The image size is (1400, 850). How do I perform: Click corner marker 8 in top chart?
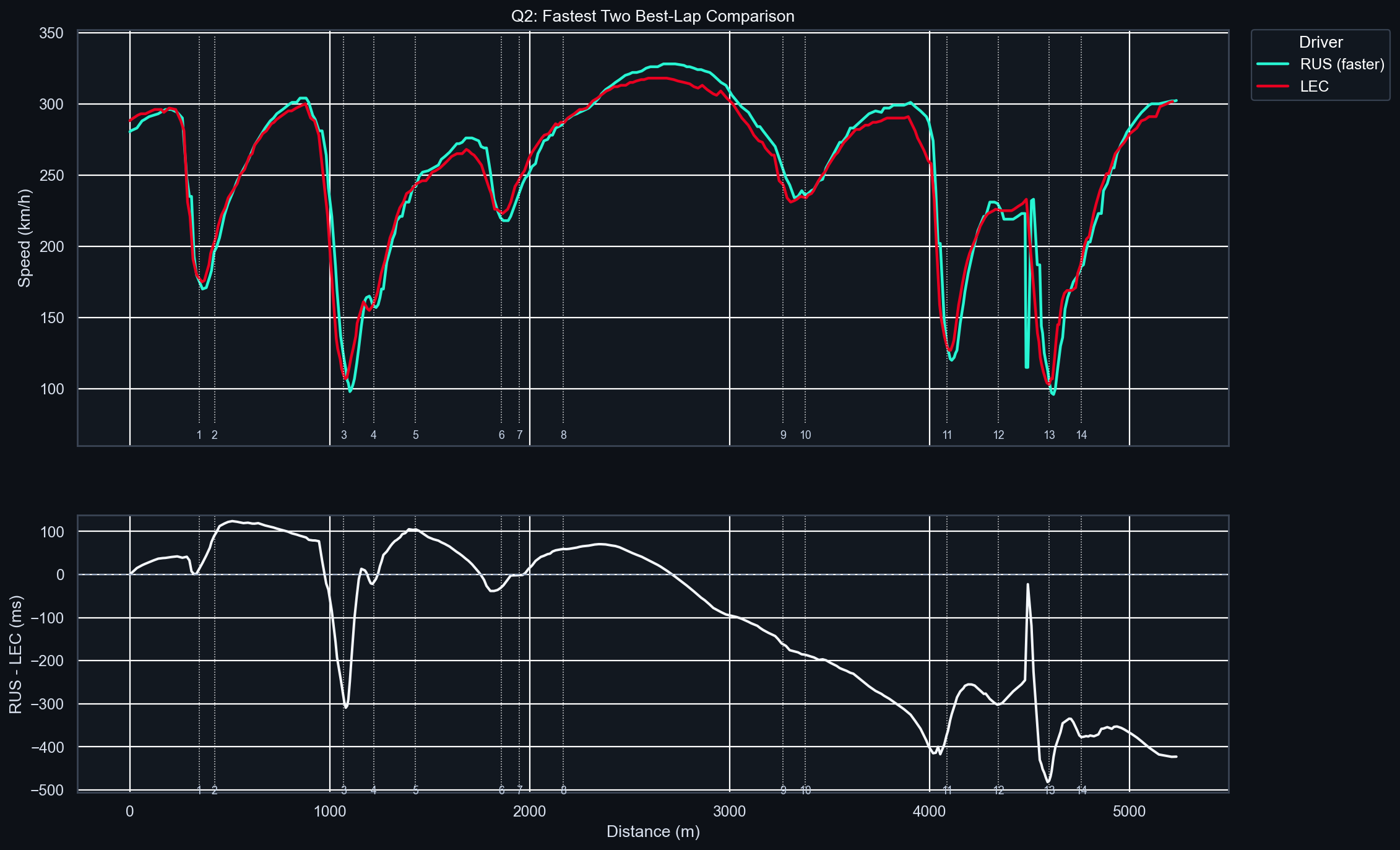pos(563,435)
